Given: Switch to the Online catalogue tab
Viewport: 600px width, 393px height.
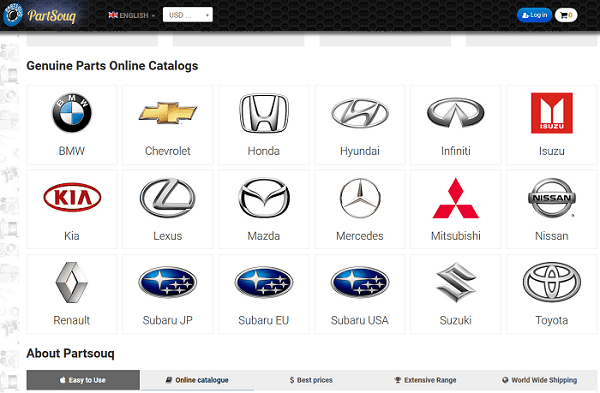Looking at the screenshot, I should click(x=197, y=380).
